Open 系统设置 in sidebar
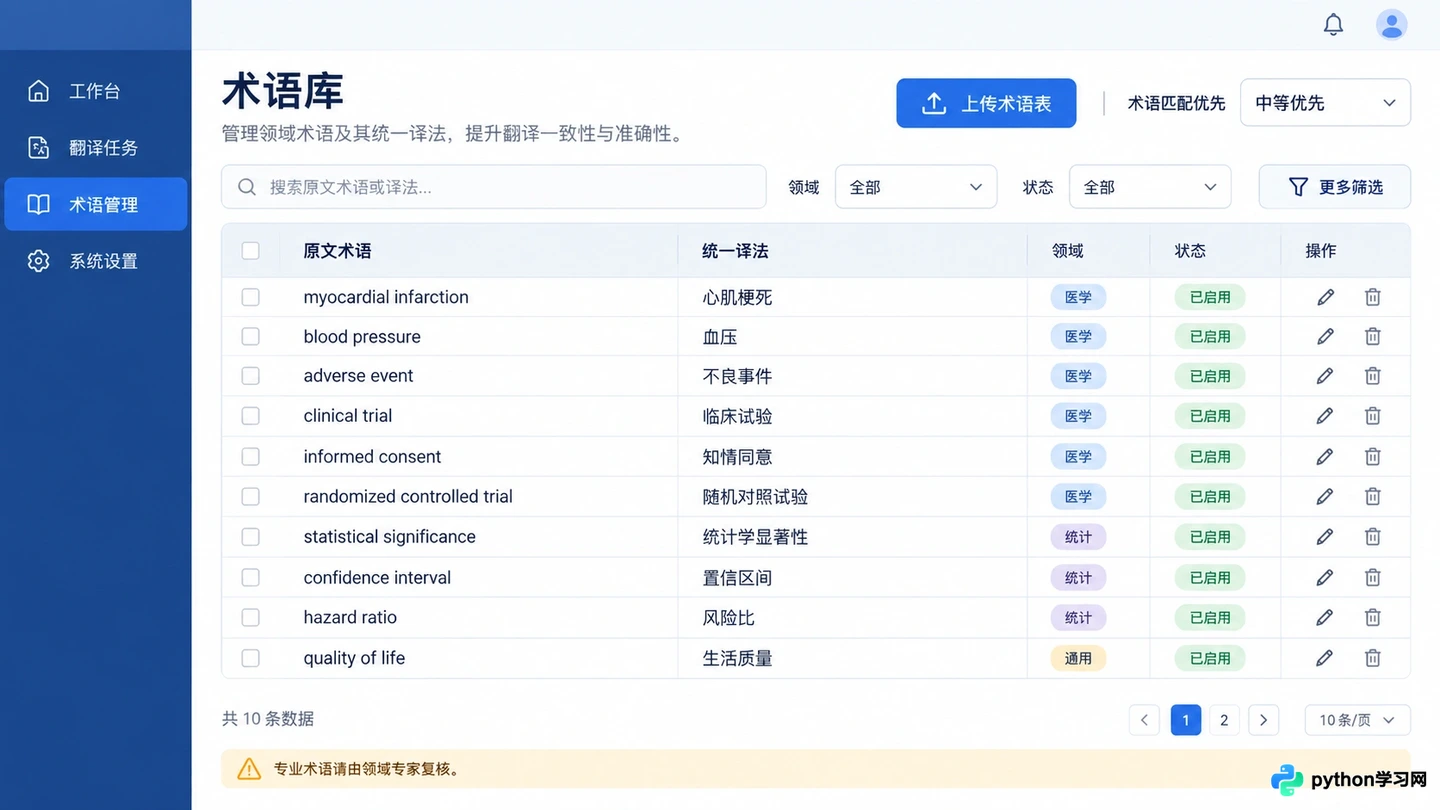The width and height of the screenshot is (1440, 810). pyautogui.click(x=96, y=261)
